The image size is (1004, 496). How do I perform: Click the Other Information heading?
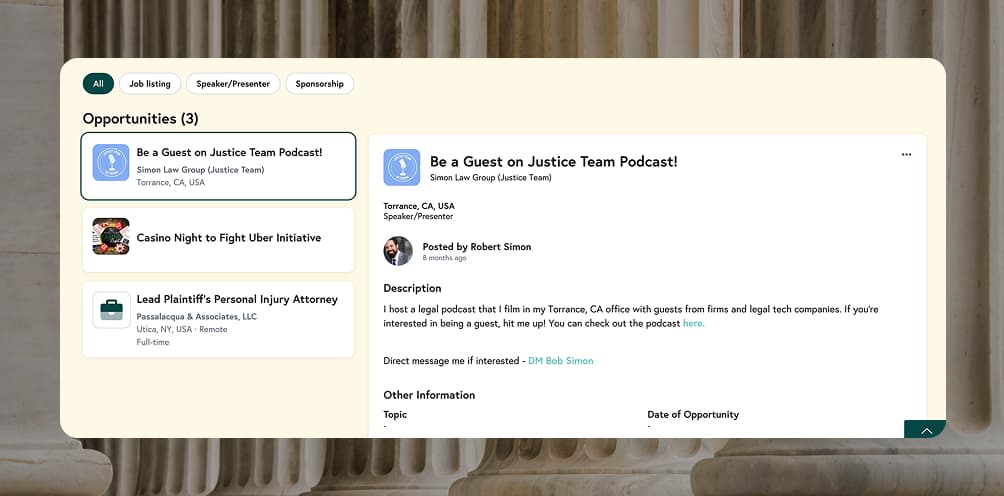tap(429, 395)
